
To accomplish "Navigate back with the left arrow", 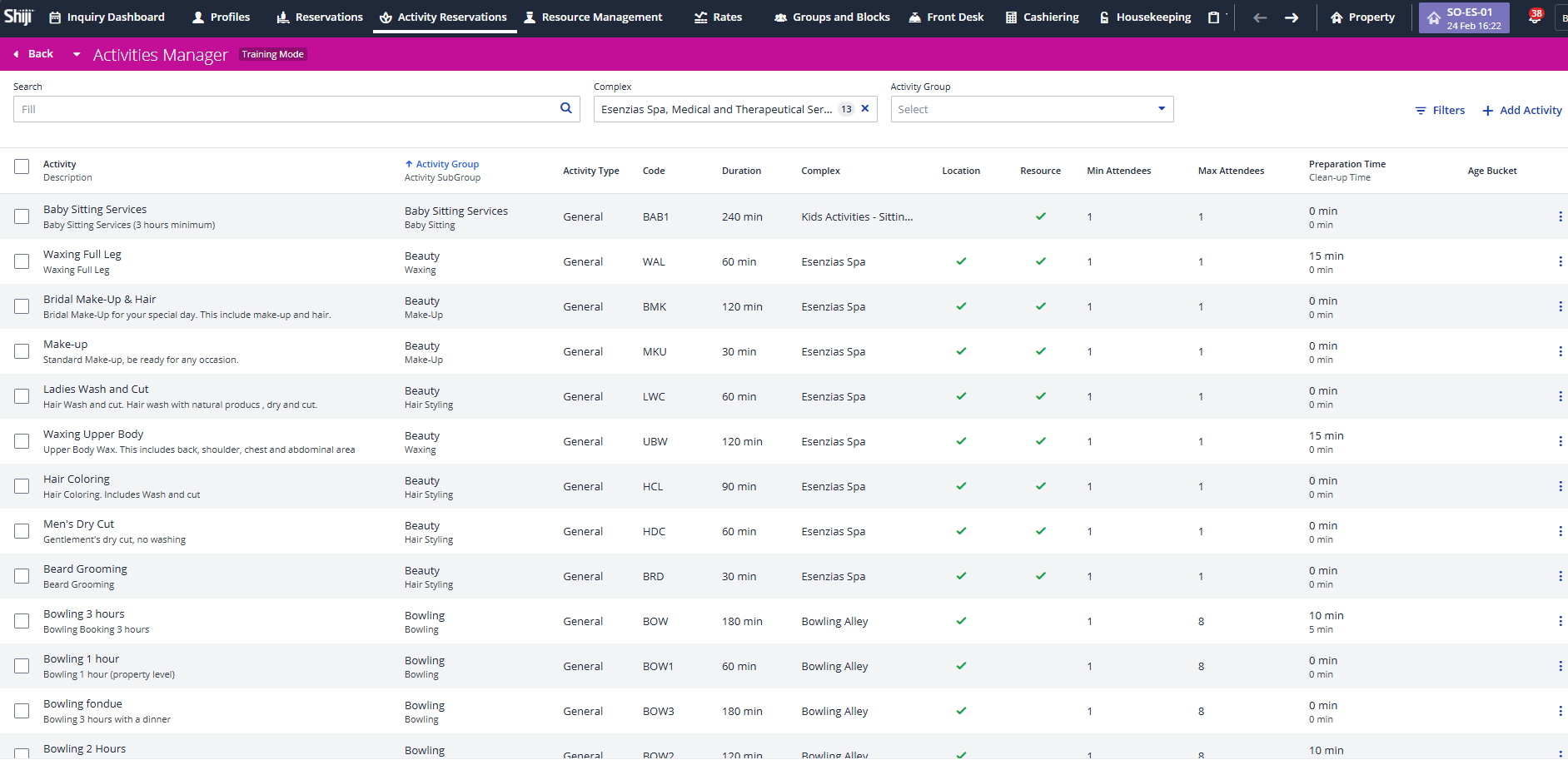I will point(1260,17).
